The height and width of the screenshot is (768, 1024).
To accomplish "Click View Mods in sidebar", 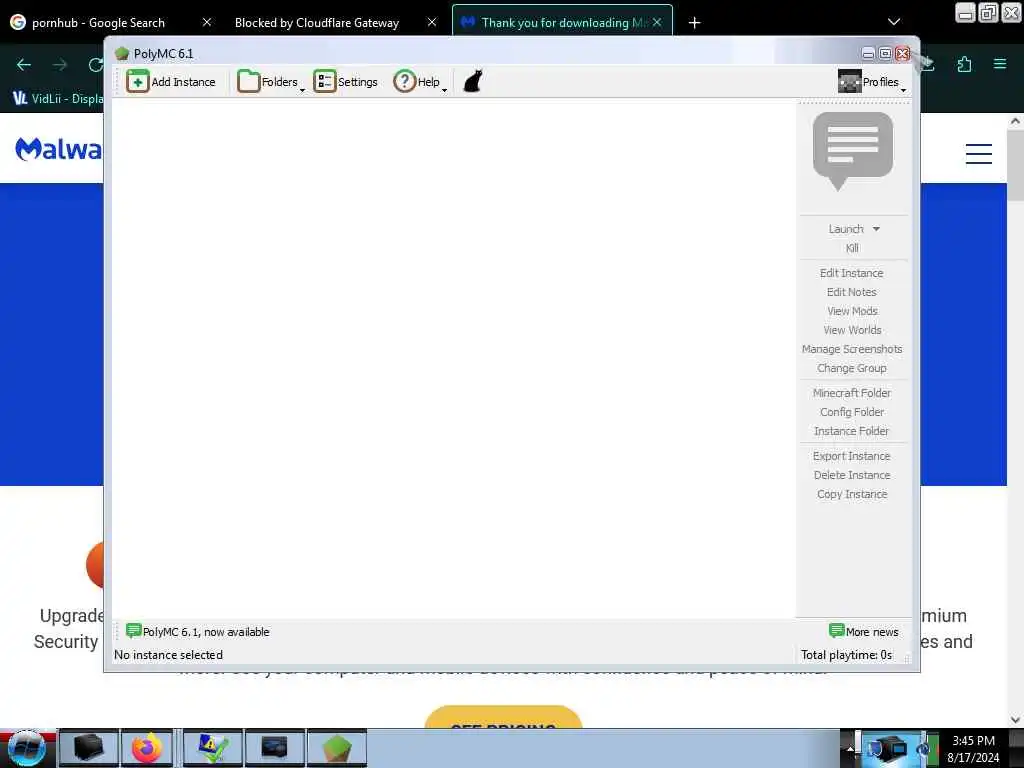I will [x=852, y=311].
